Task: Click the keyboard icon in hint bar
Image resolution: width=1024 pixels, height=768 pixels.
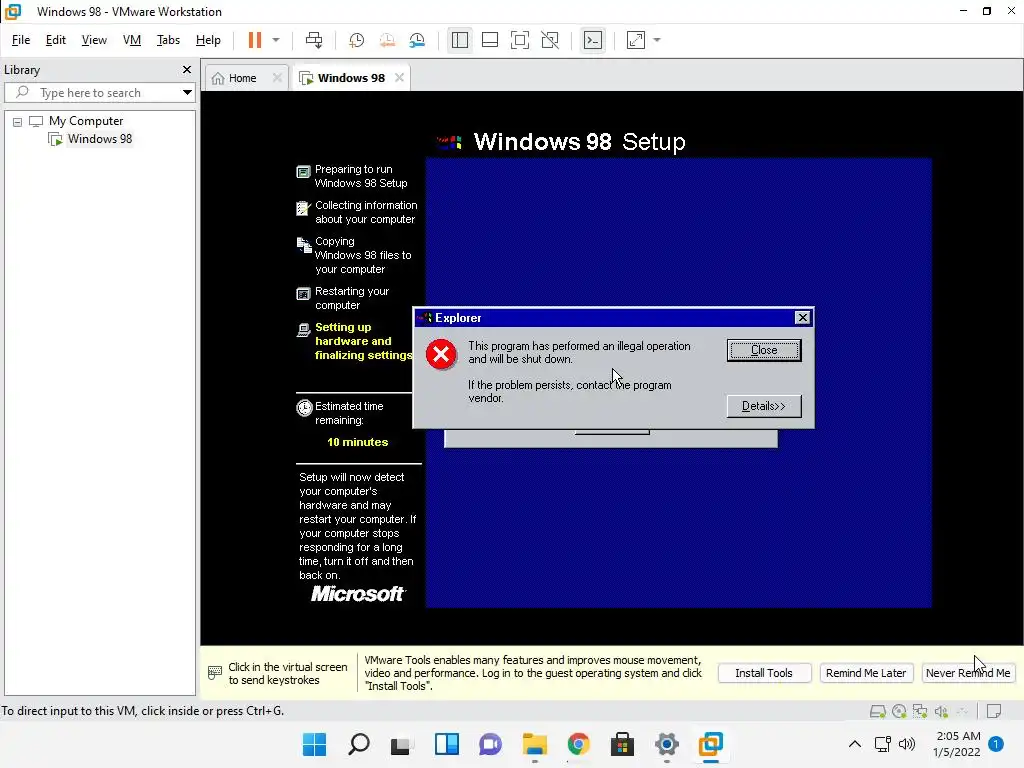Action: tap(215, 673)
